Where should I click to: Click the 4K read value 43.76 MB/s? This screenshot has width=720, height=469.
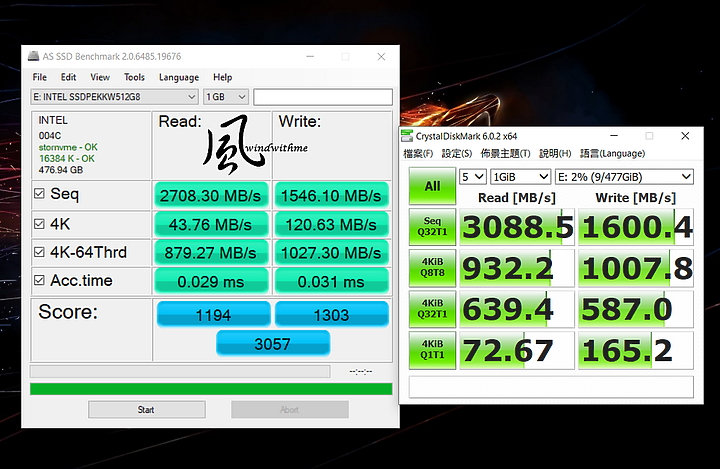pos(211,225)
